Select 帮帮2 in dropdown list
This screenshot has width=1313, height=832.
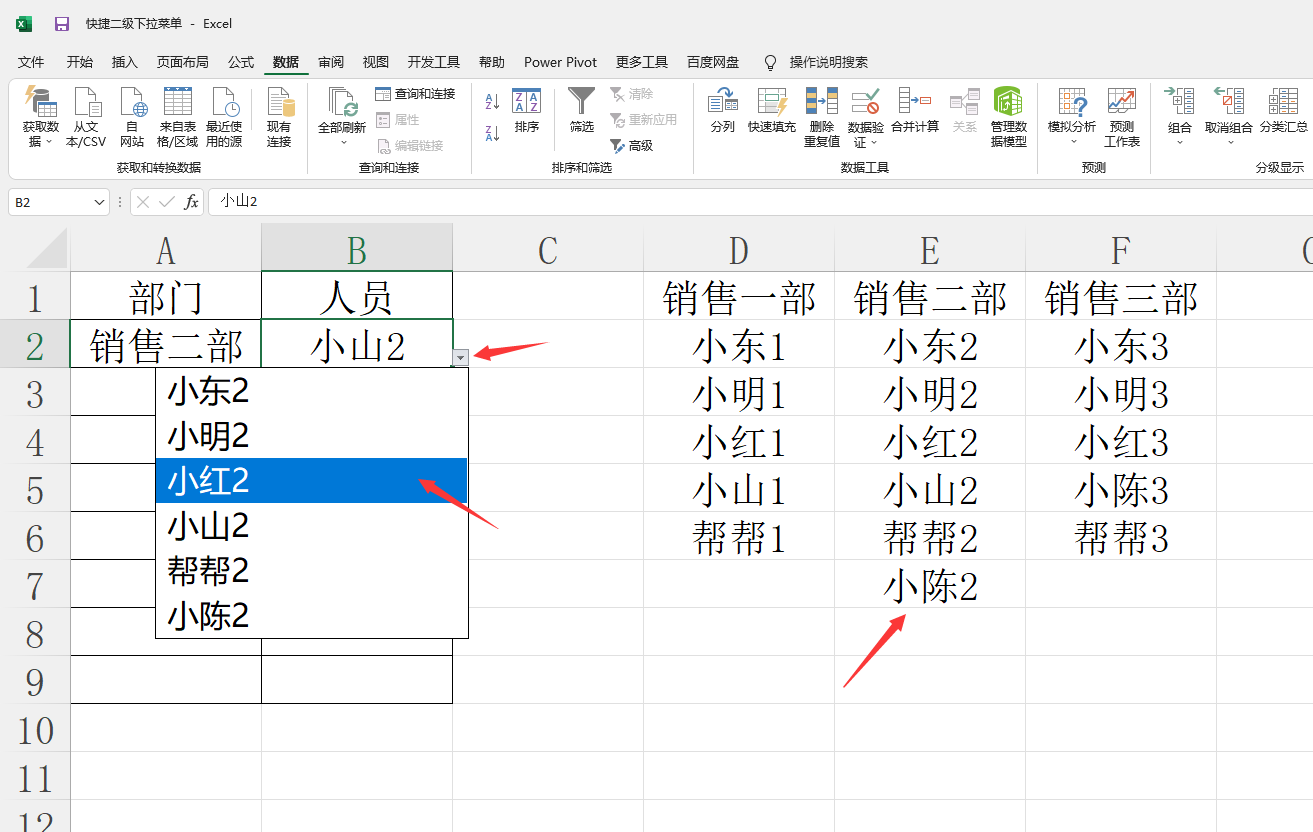[x=311, y=571]
